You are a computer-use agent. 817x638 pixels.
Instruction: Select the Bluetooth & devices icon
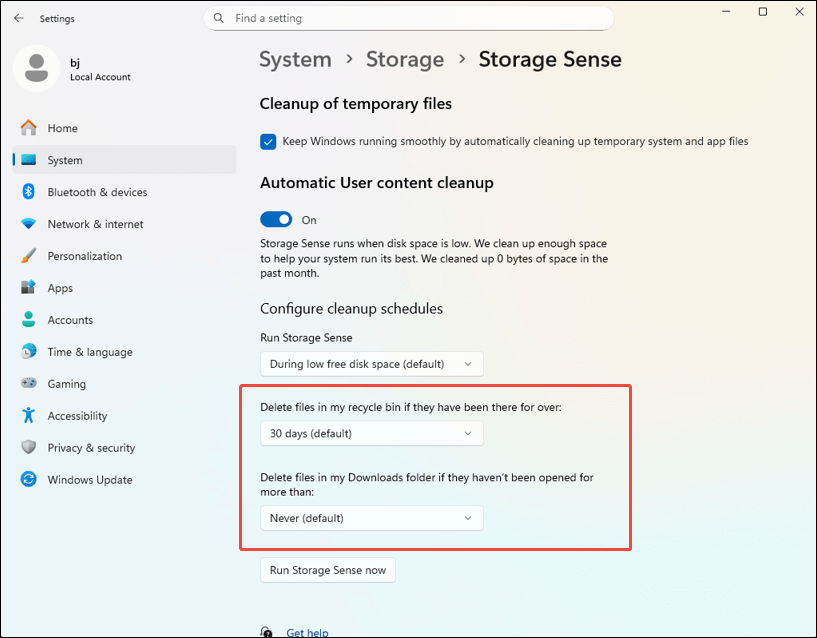[x=29, y=191]
